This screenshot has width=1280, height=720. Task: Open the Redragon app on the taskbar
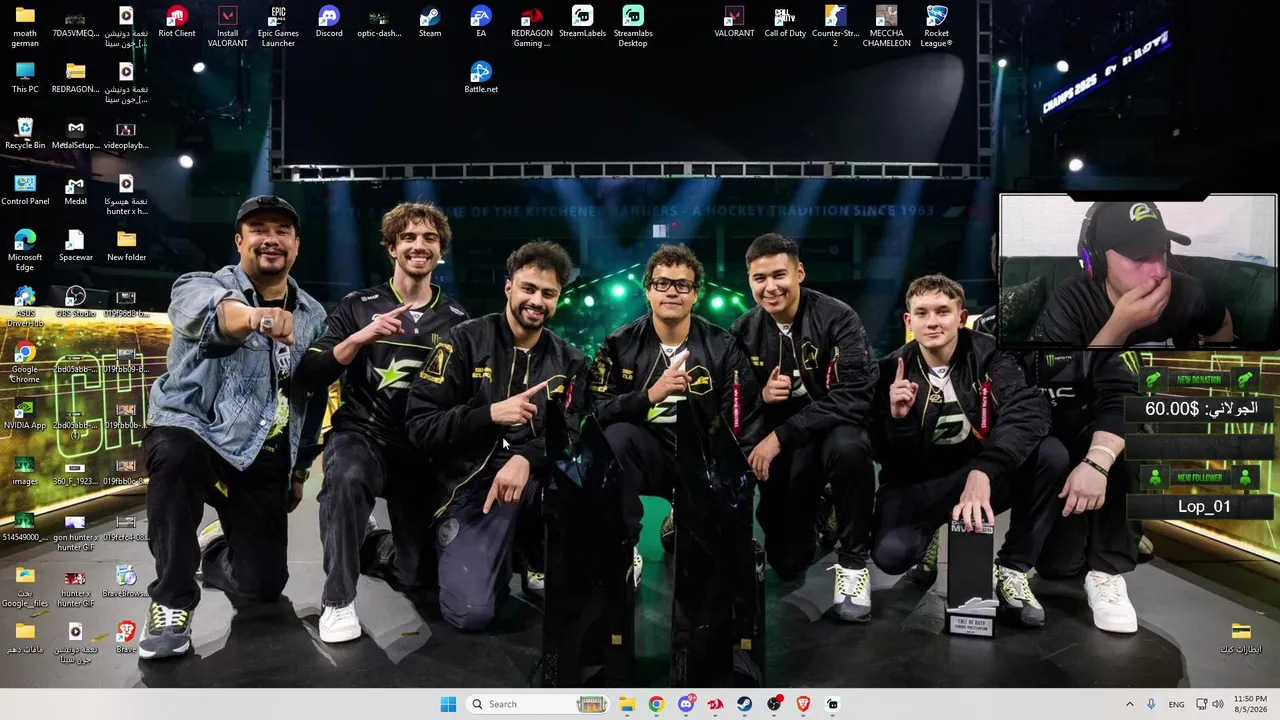(x=715, y=704)
